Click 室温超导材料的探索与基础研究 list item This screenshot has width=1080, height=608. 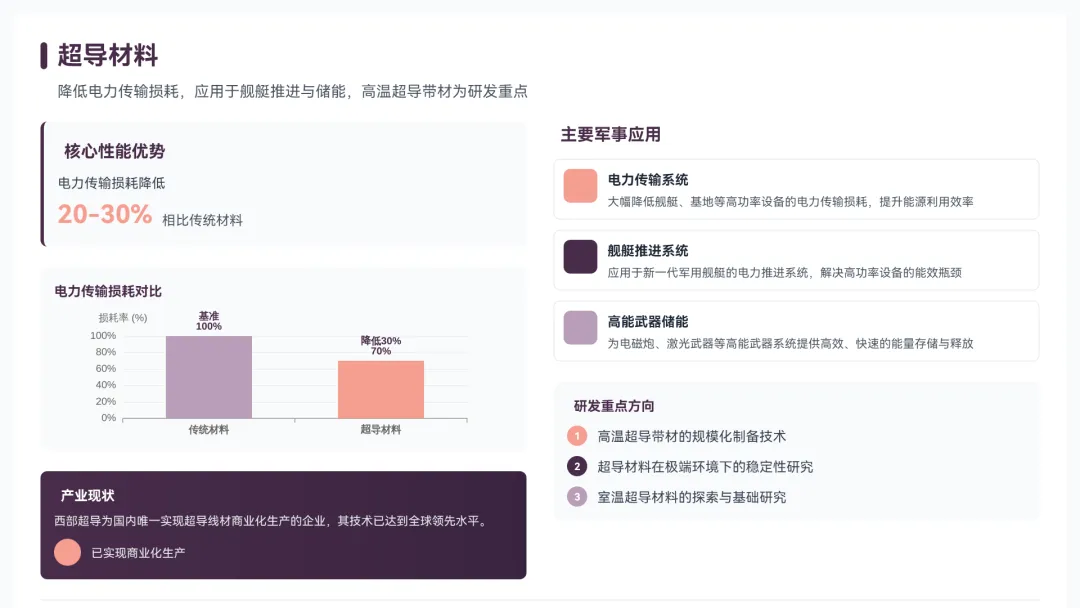click(692, 497)
